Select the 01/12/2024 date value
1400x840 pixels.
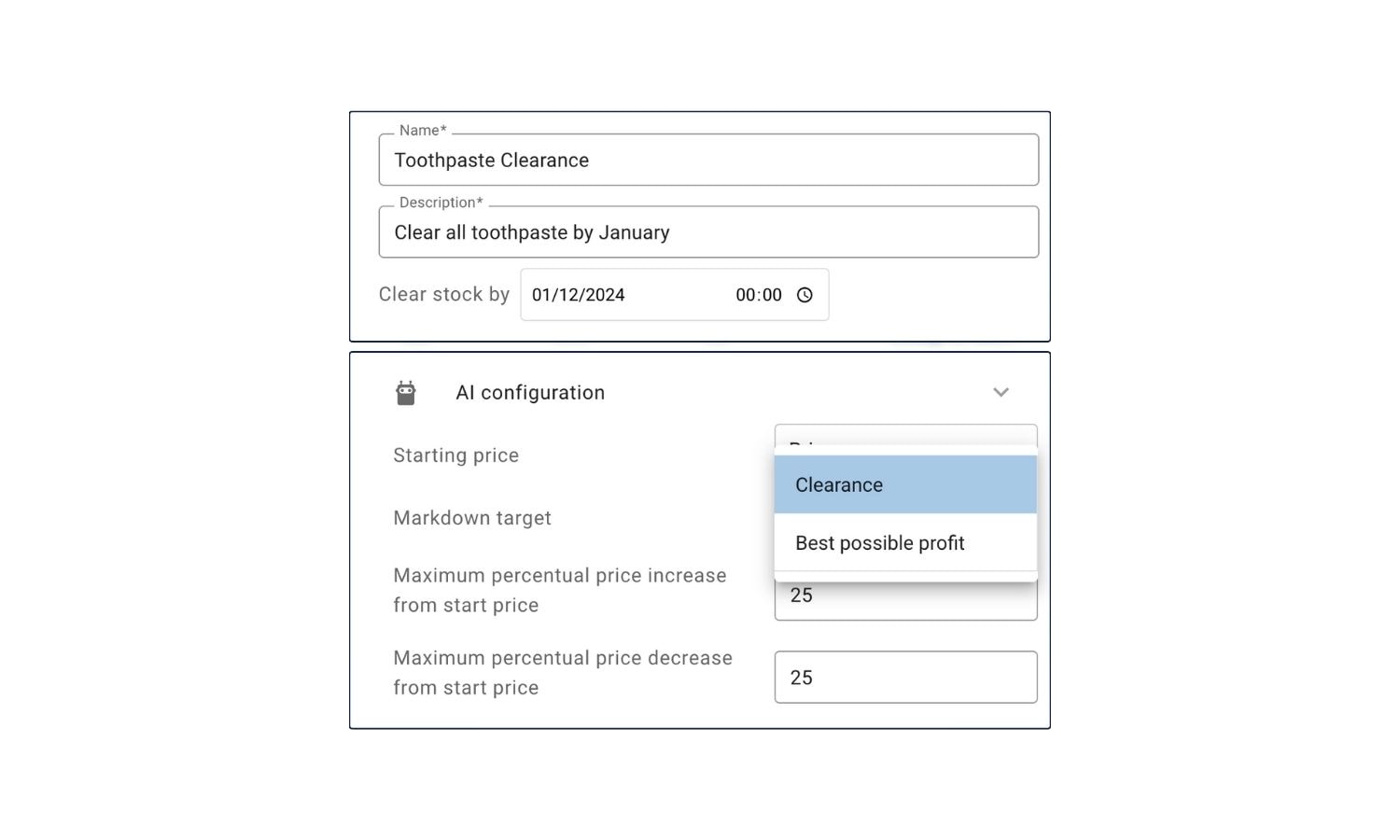coord(578,295)
